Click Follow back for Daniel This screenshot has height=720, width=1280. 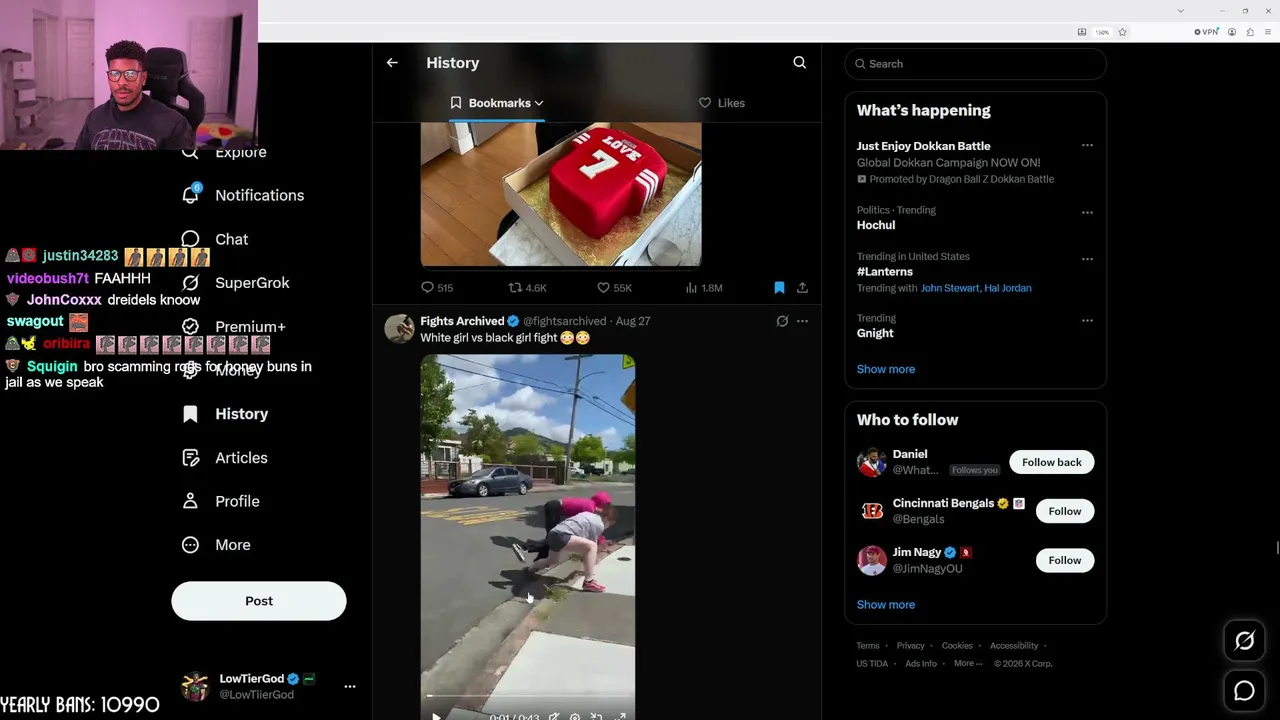[1051, 462]
